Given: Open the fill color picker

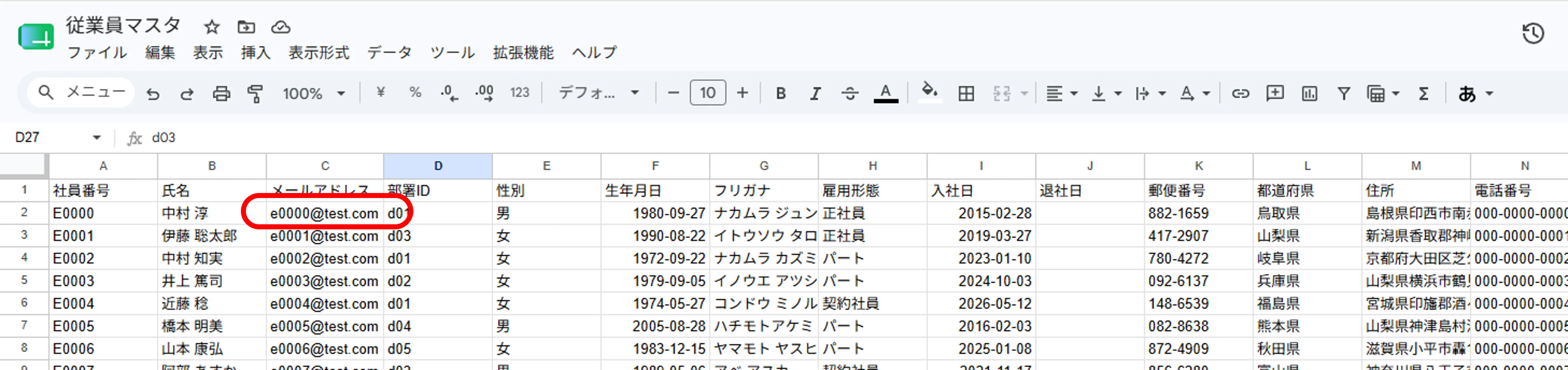Looking at the screenshot, I should (929, 93).
